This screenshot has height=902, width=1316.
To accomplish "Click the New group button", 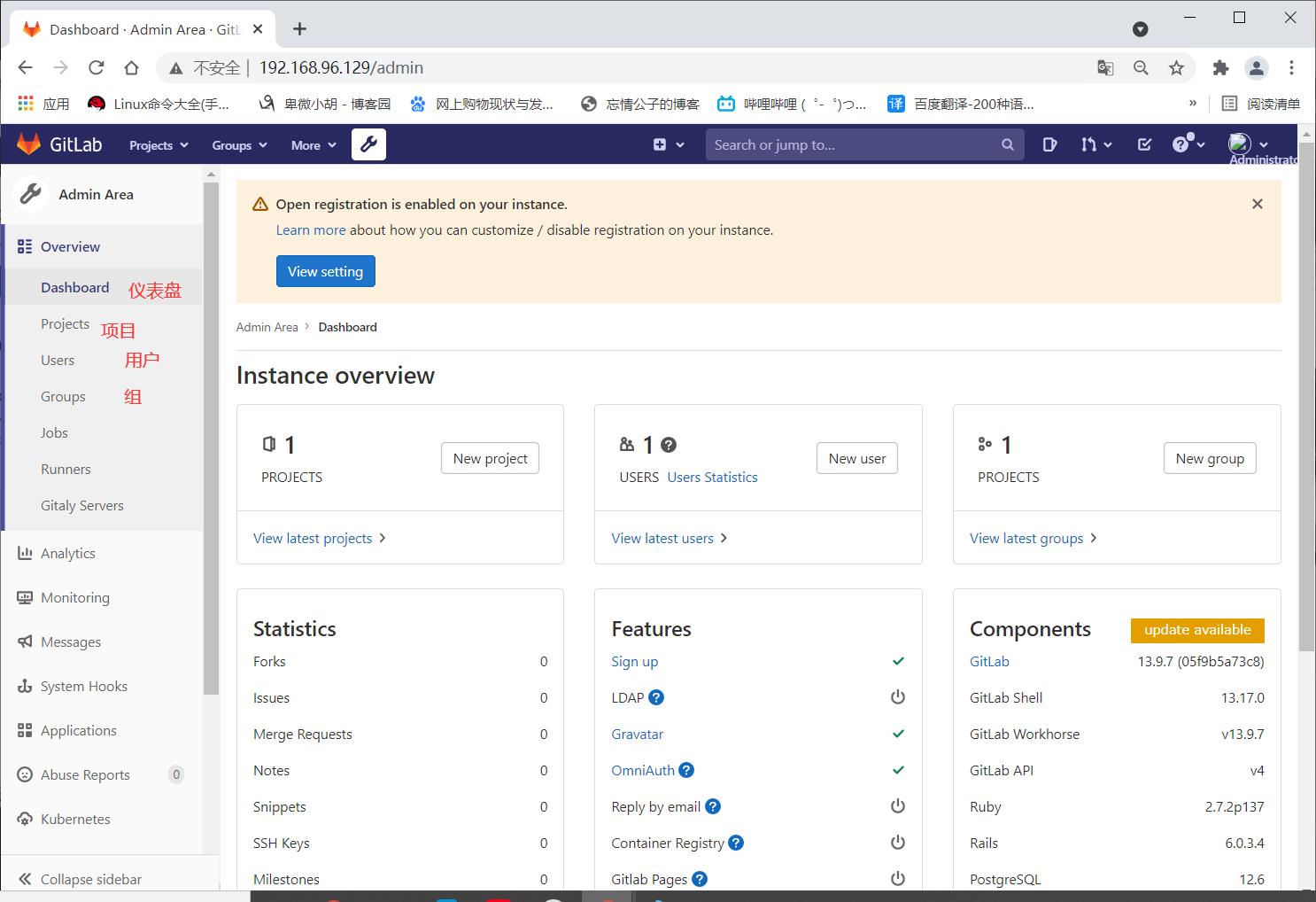I will 1210,458.
